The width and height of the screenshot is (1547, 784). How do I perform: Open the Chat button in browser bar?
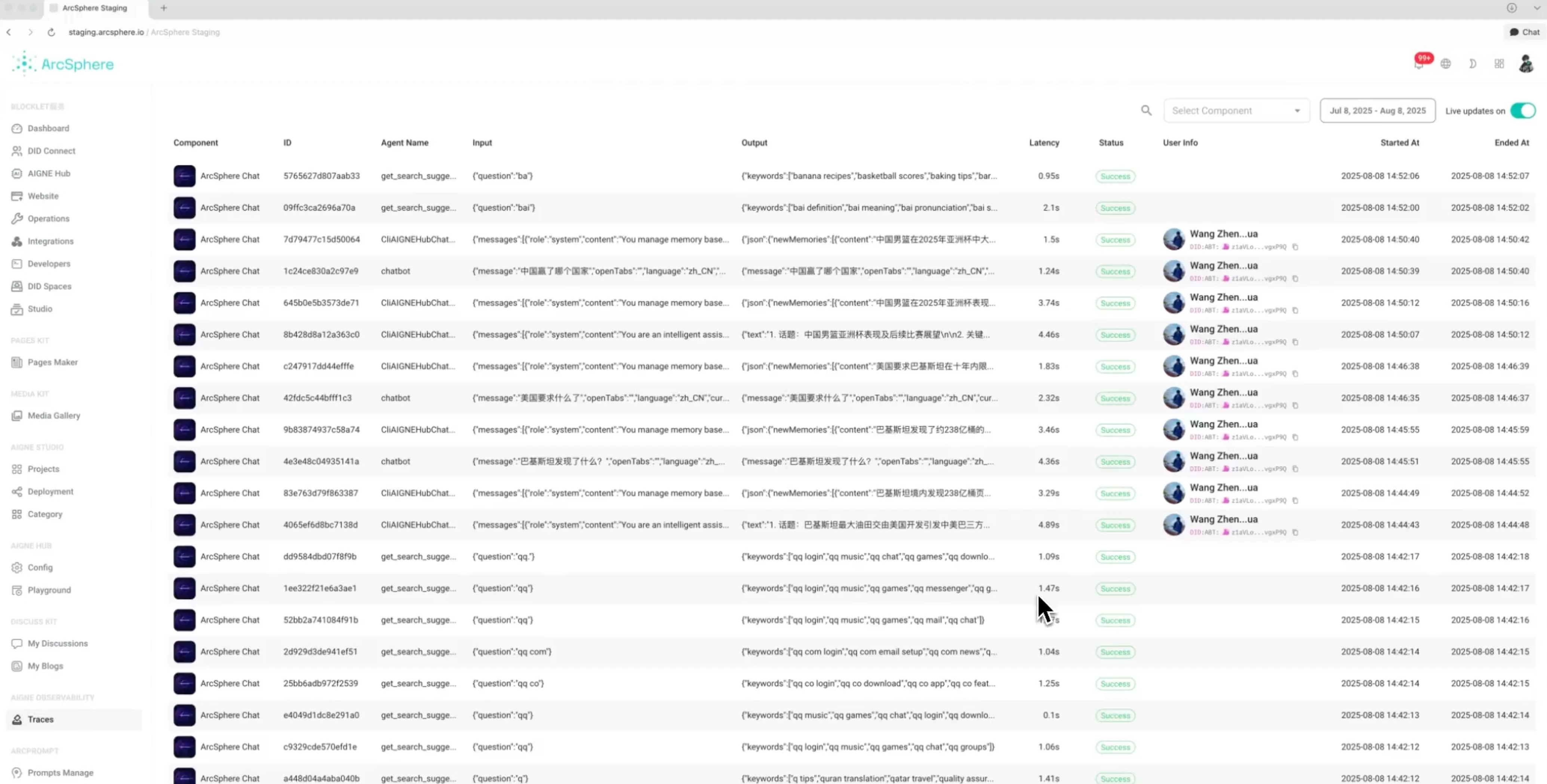pyautogui.click(x=1525, y=32)
